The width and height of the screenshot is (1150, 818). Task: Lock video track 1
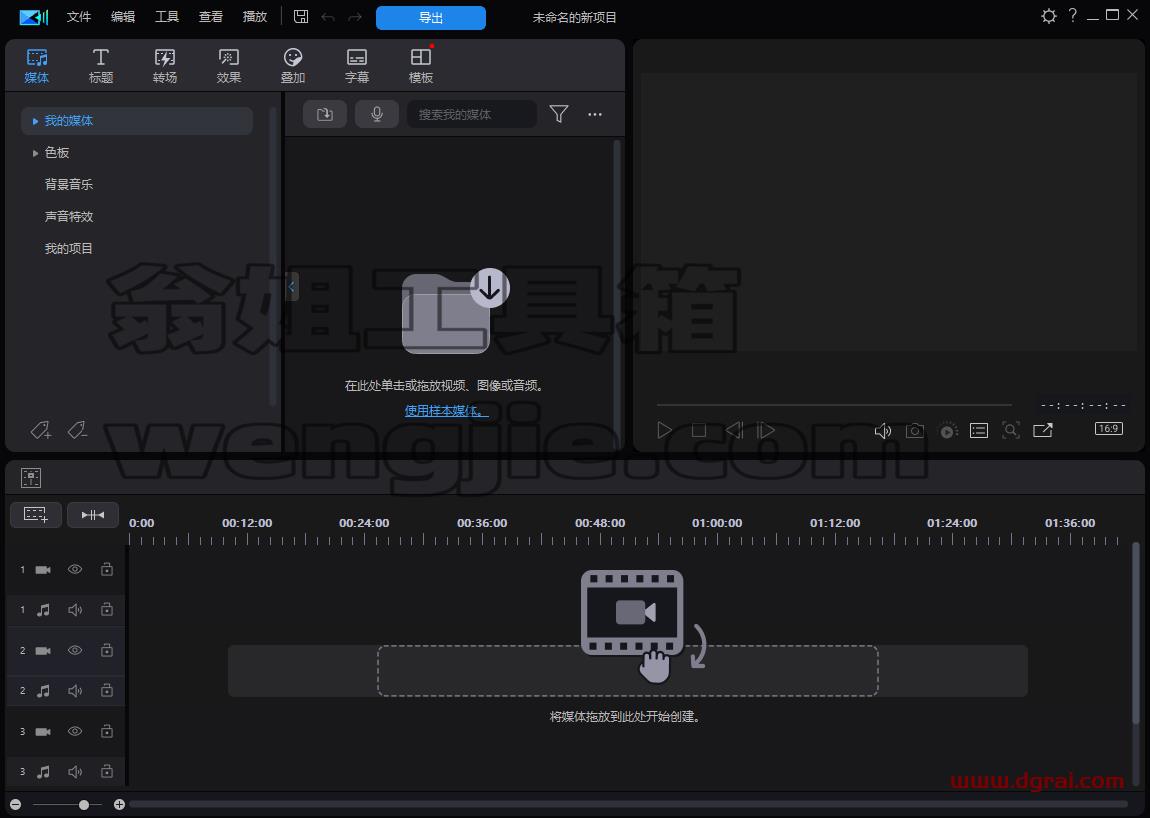point(106,569)
